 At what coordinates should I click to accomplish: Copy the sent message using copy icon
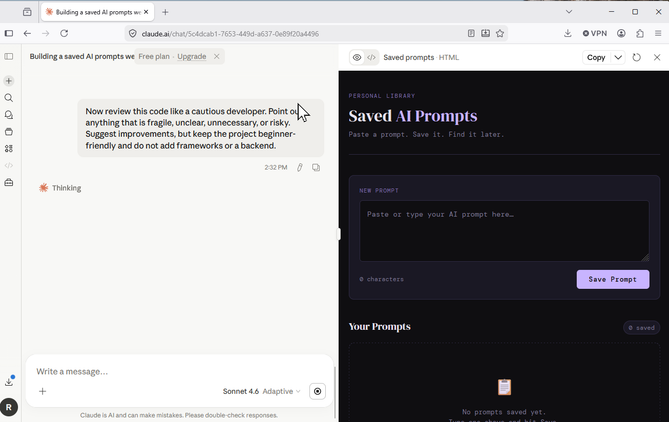click(x=316, y=167)
